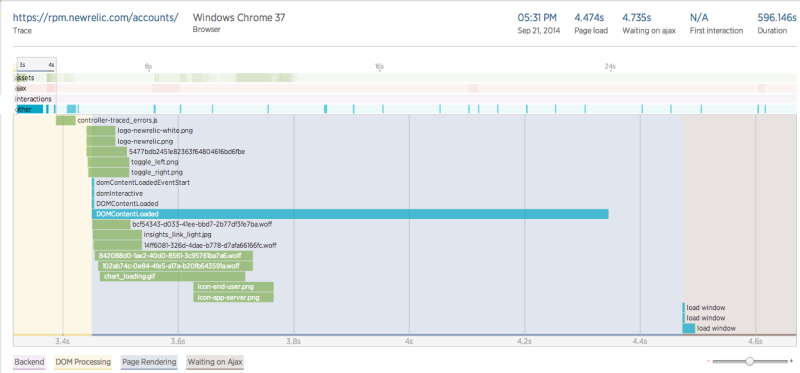Click the insights_link_light.jpg bar
The image size is (800, 373).
(x=117, y=235)
